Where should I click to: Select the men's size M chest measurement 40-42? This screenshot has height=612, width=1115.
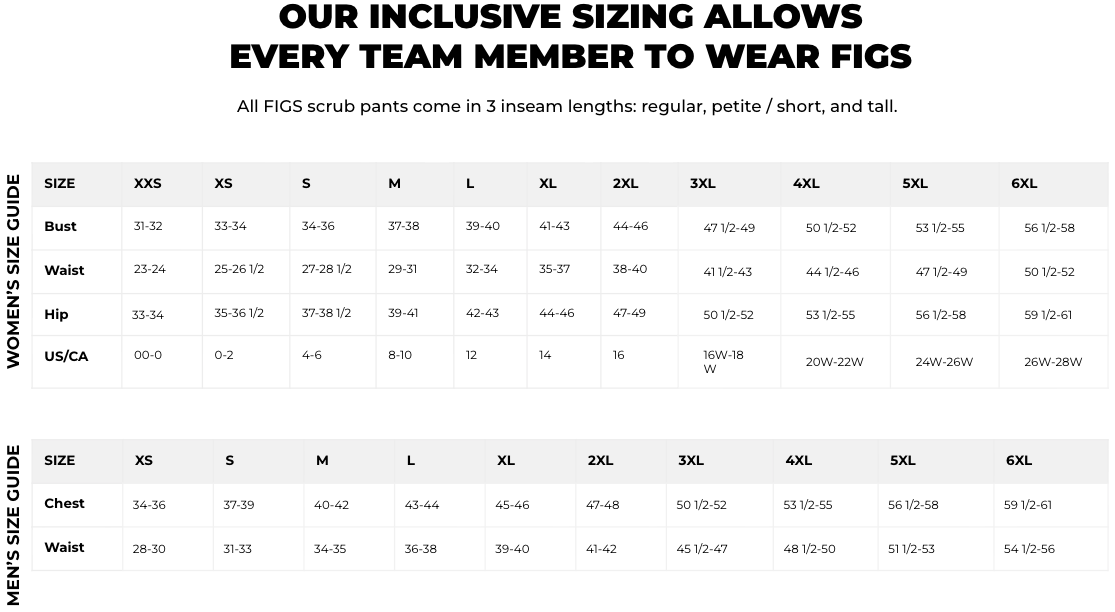pos(331,505)
